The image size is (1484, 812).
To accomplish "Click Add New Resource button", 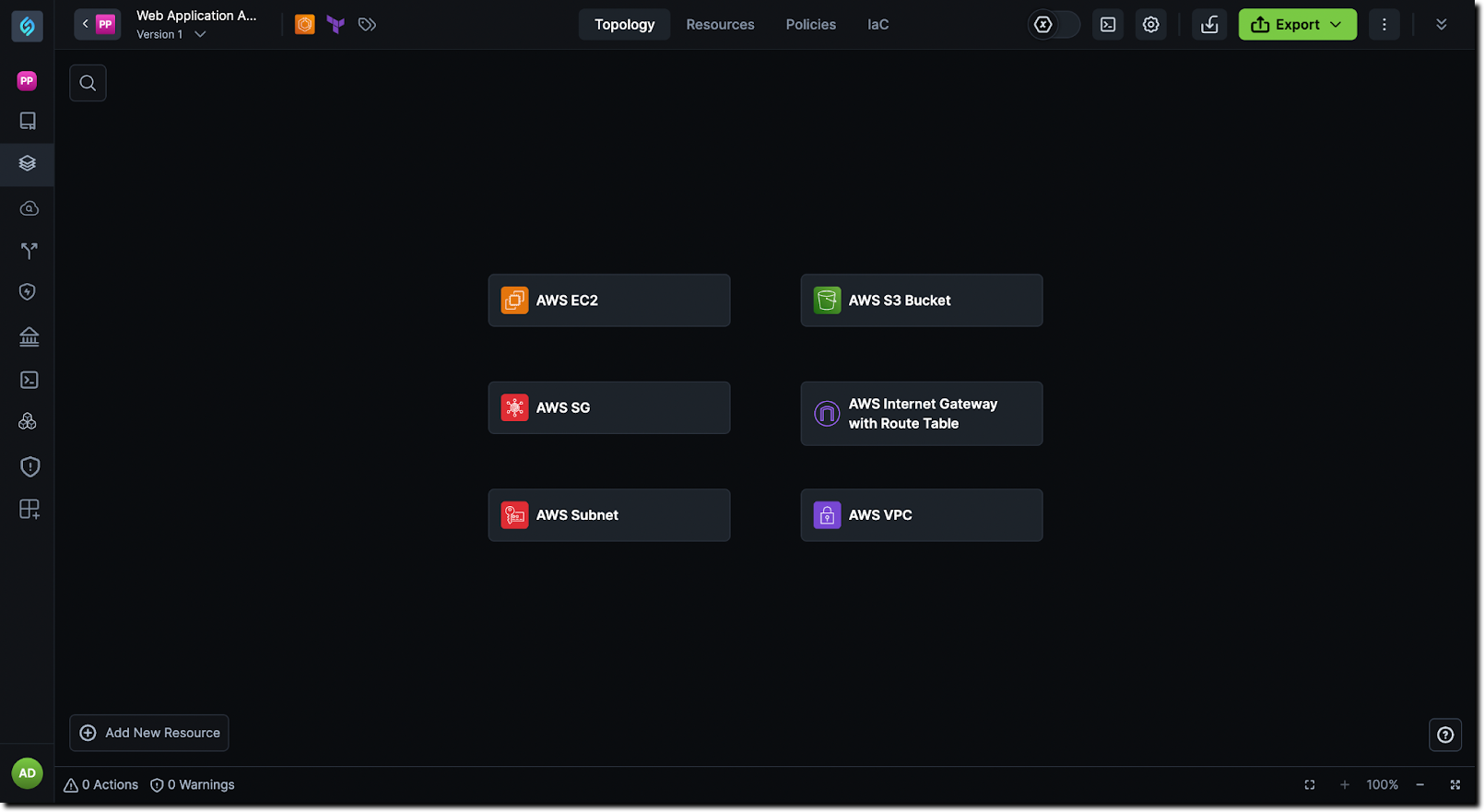I will [x=149, y=734].
